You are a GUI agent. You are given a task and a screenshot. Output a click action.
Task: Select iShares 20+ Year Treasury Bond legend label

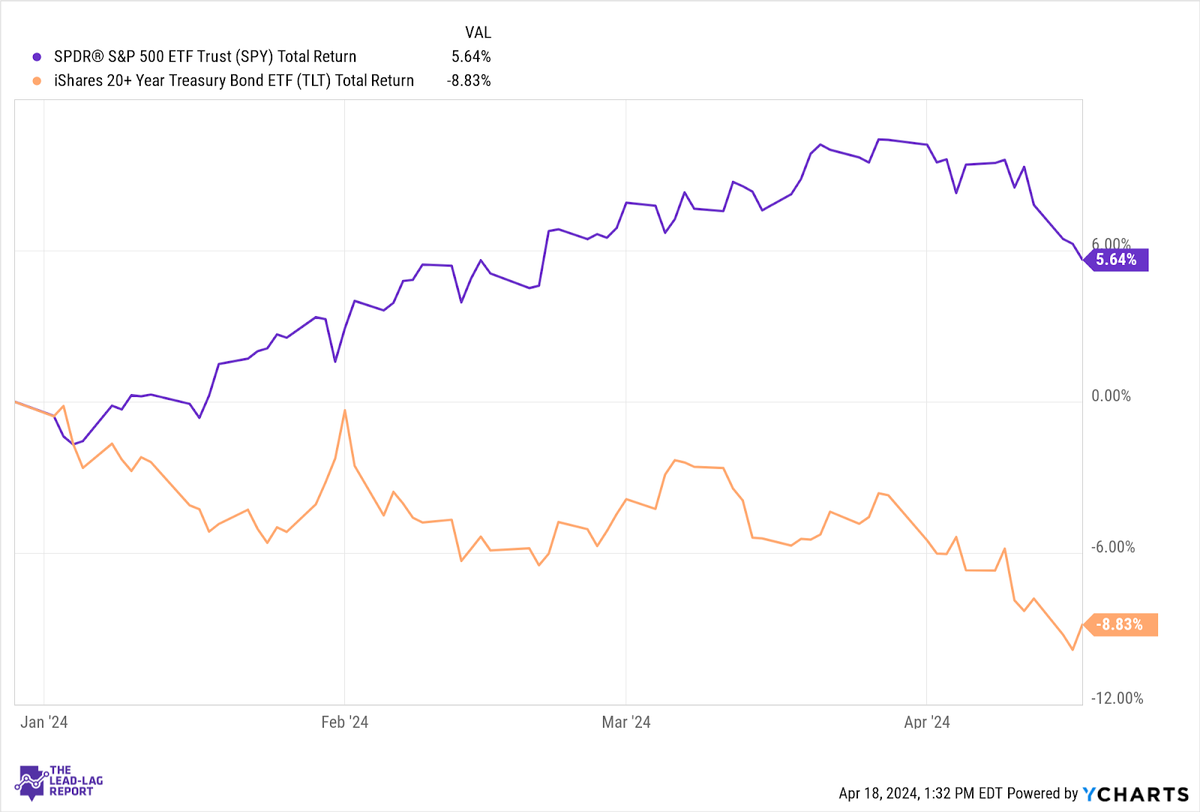pos(233,81)
